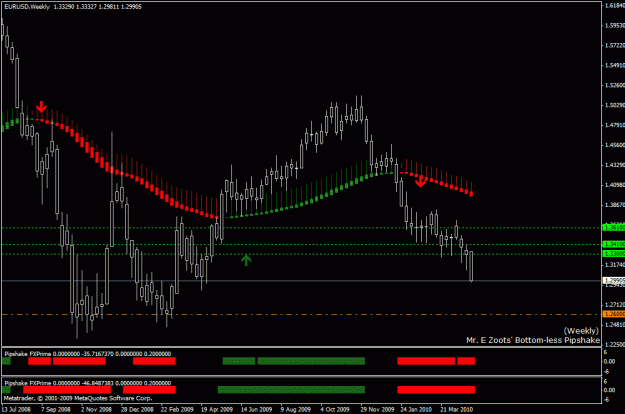Click Pipshake FXPrime label showing -35.7167370

point(88,354)
